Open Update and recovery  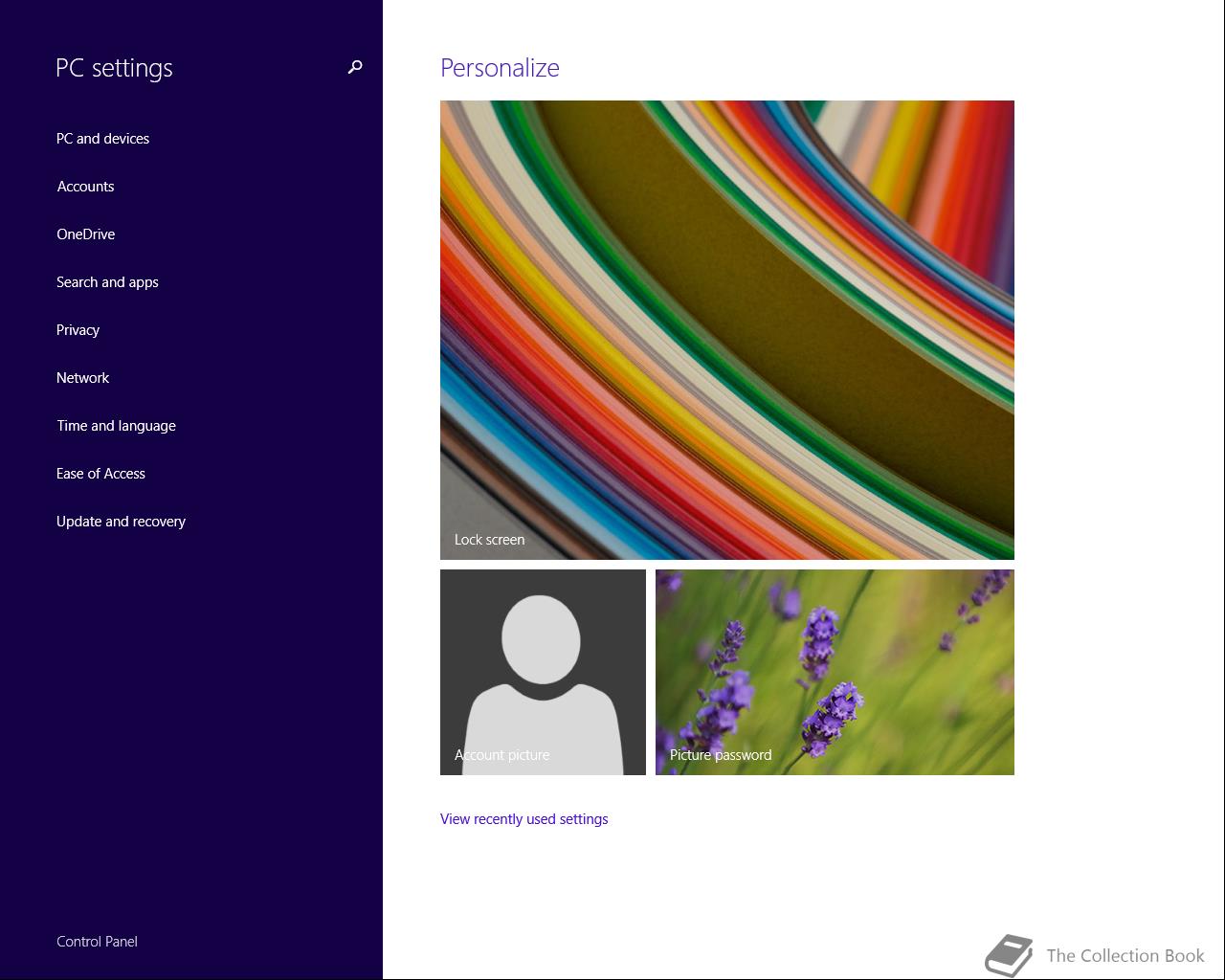coord(121,522)
